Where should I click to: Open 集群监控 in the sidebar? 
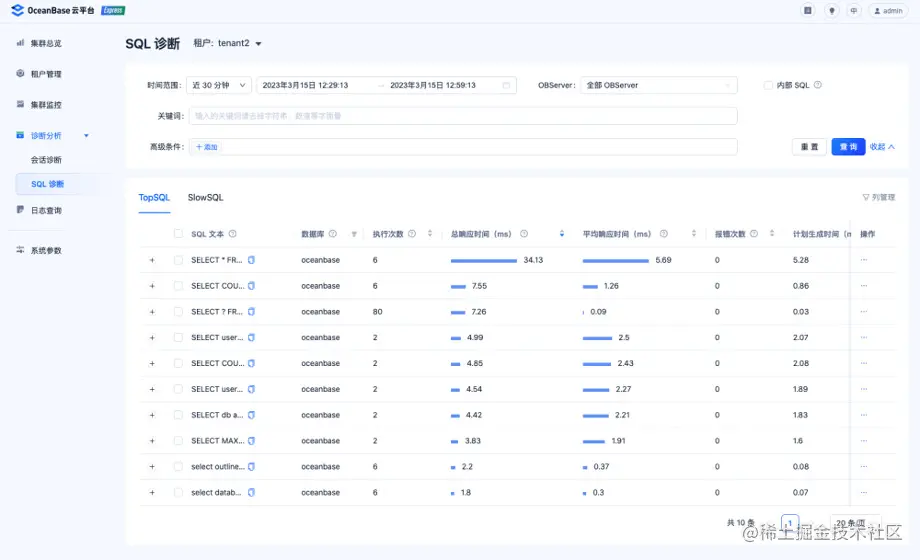[46, 104]
